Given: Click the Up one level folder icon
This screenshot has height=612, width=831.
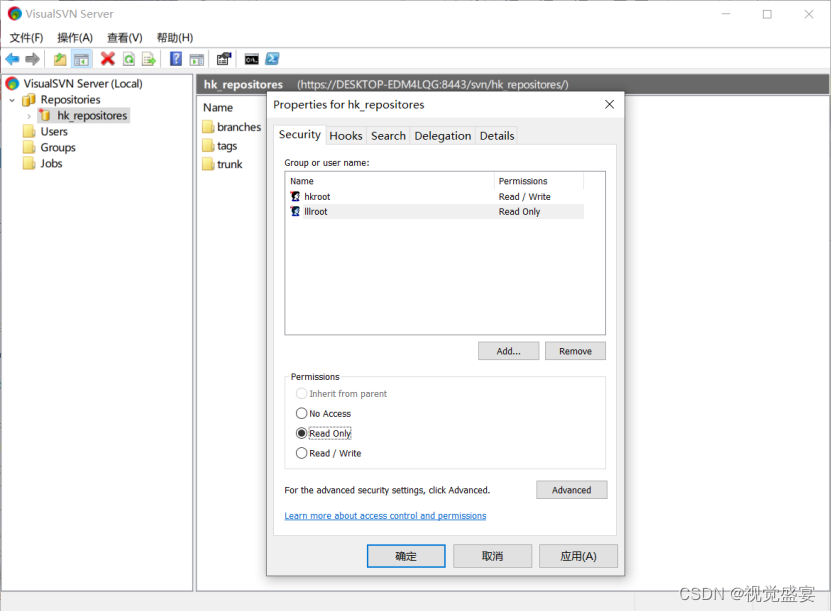Looking at the screenshot, I should pyautogui.click(x=60, y=59).
